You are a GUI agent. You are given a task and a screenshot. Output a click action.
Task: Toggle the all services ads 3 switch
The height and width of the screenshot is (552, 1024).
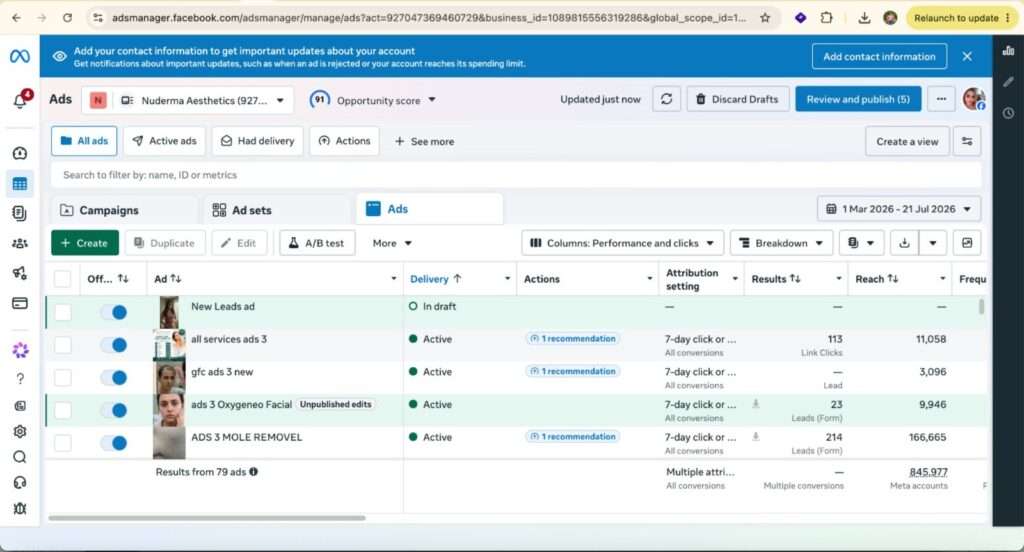114,345
